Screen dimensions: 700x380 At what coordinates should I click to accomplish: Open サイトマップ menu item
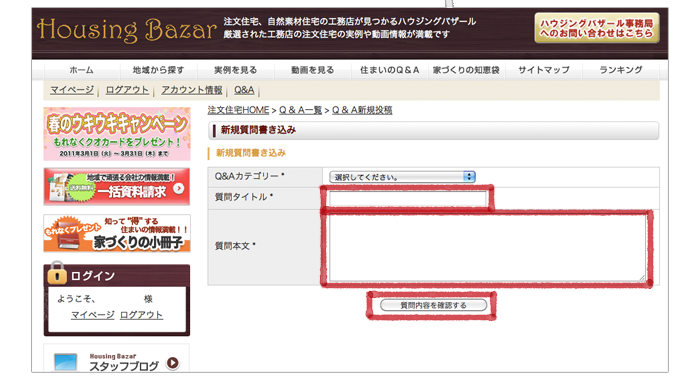tap(543, 70)
